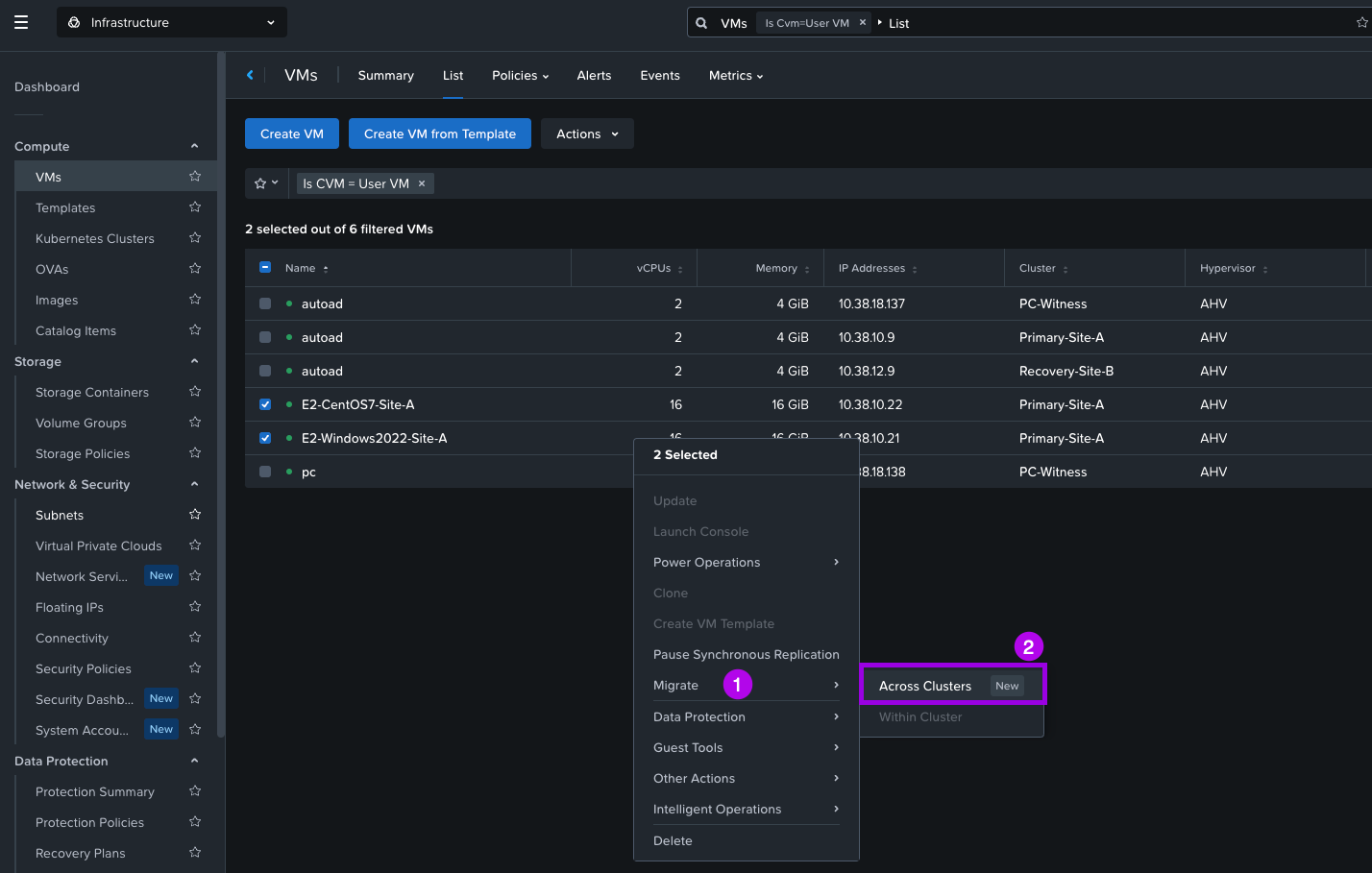Image resolution: width=1372 pixels, height=873 pixels.
Task: Favorite the VMs sidebar entry star
Action: [195, 177]
